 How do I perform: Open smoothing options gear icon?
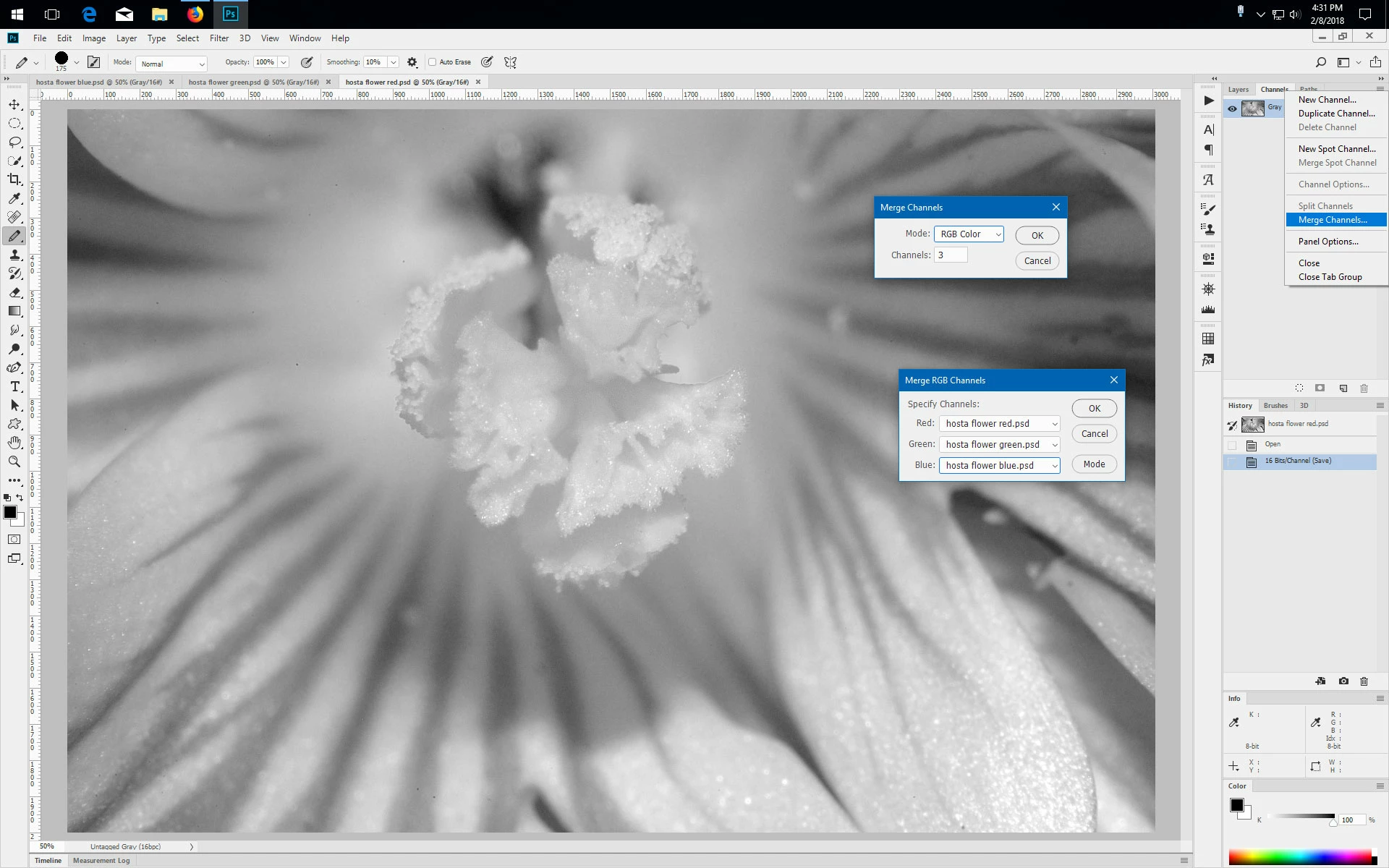(x=412, y=62)
